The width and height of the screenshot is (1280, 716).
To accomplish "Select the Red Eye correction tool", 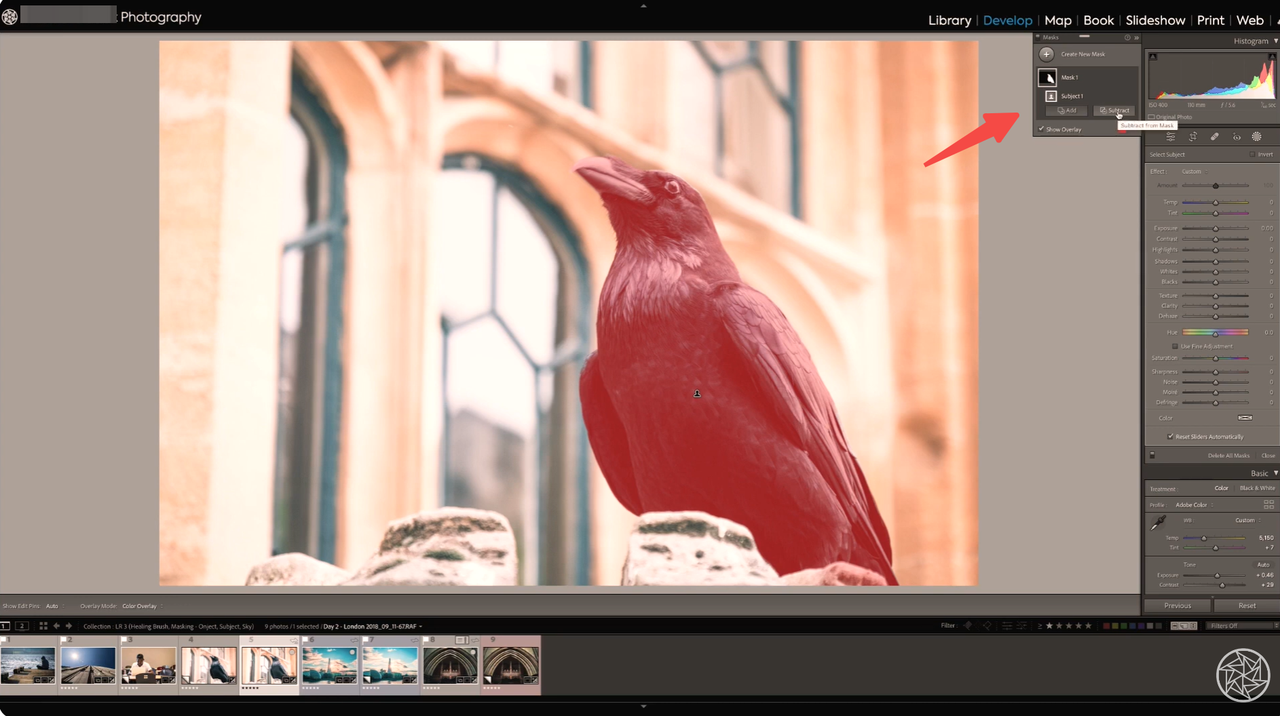I will point(1236,136).
